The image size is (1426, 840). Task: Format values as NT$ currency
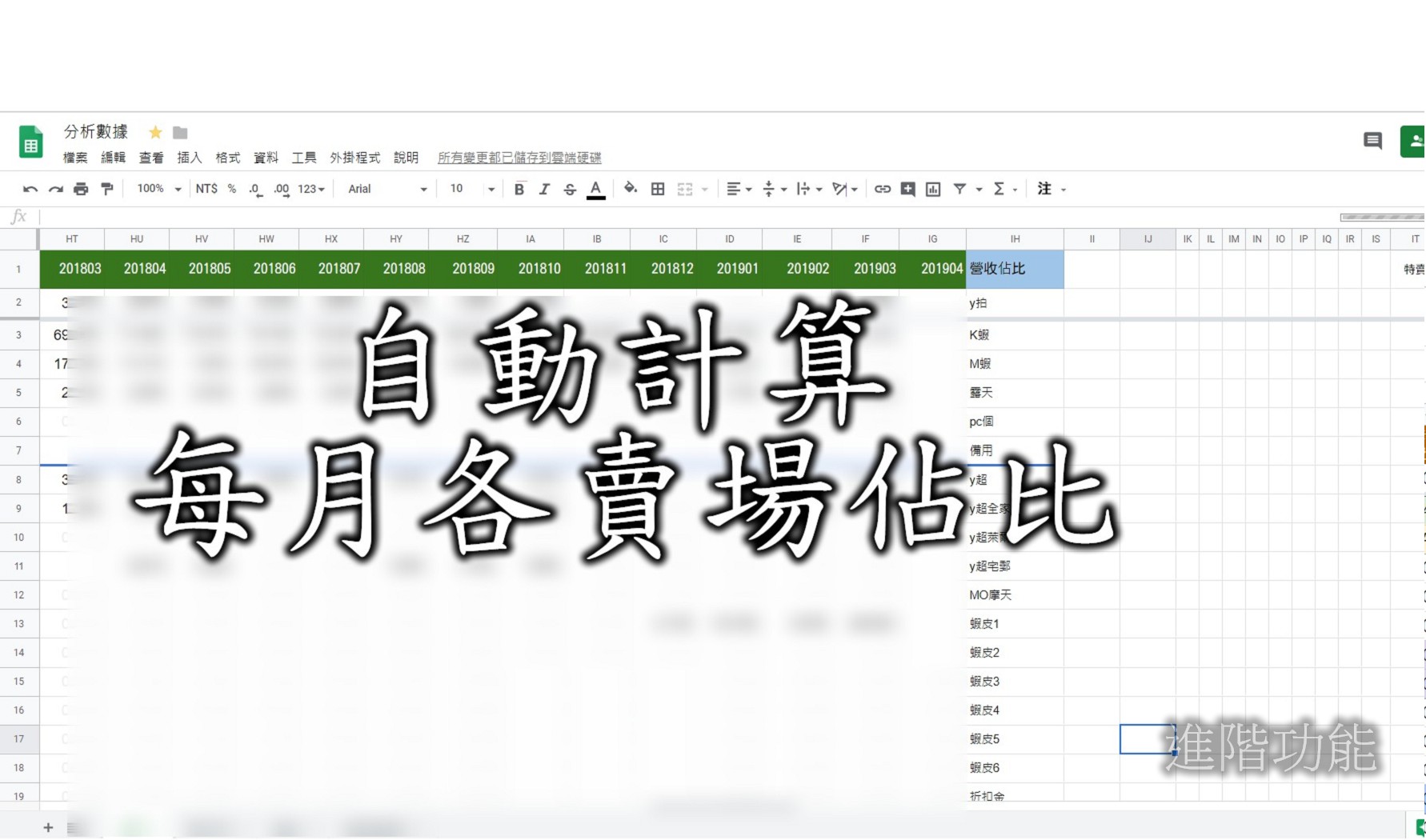[x=206, y=189]
